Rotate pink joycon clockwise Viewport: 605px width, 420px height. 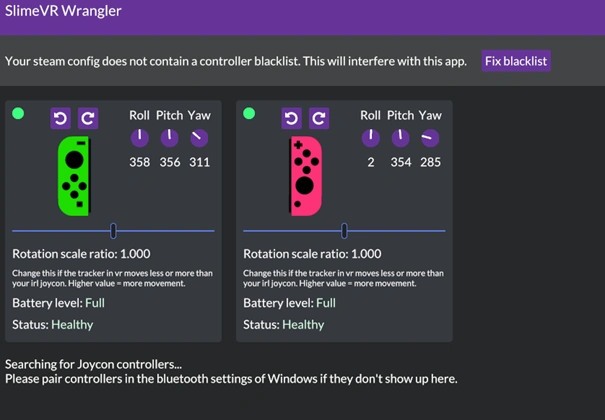(319, 119)
